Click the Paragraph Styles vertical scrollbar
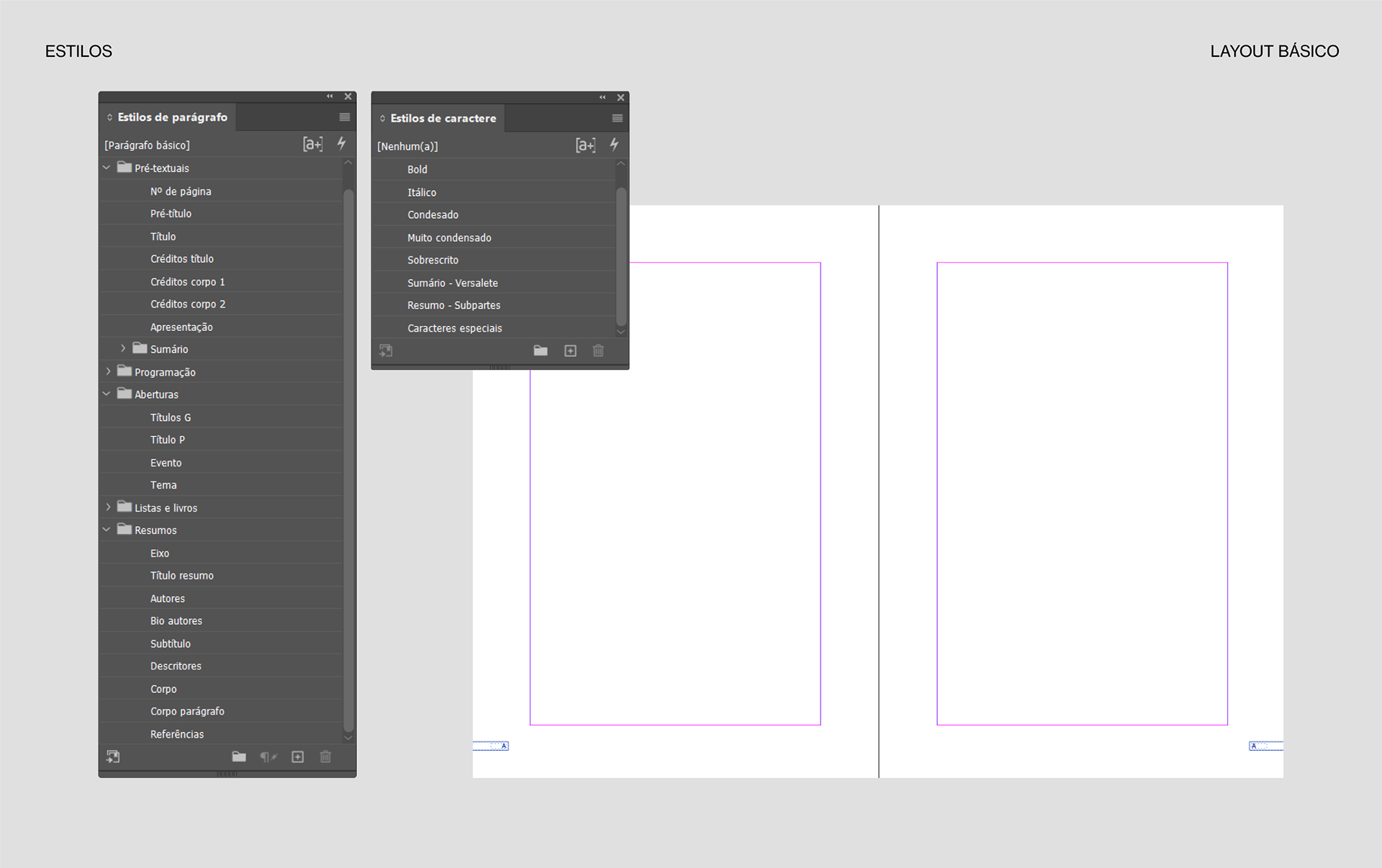Viewport: 1382px width, 868px height. pos(348,461)
